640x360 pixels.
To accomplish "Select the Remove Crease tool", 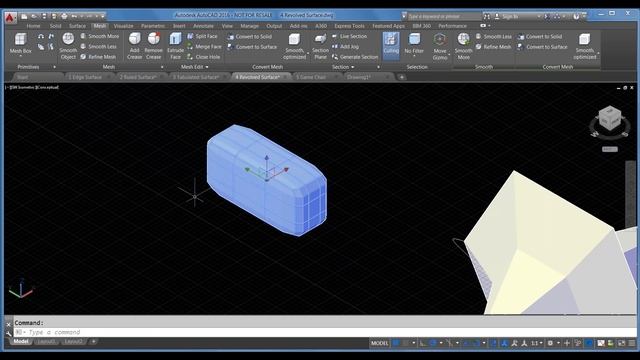I will [153, 46].
